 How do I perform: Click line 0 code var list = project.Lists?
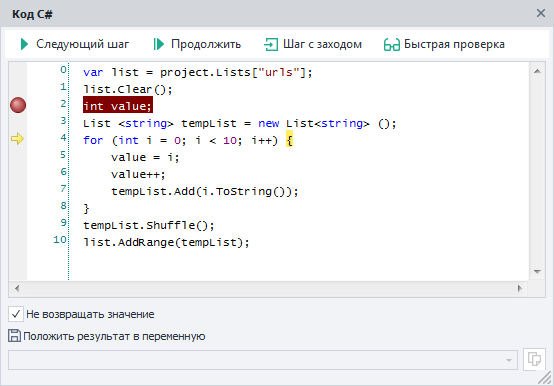pos(198,72)
